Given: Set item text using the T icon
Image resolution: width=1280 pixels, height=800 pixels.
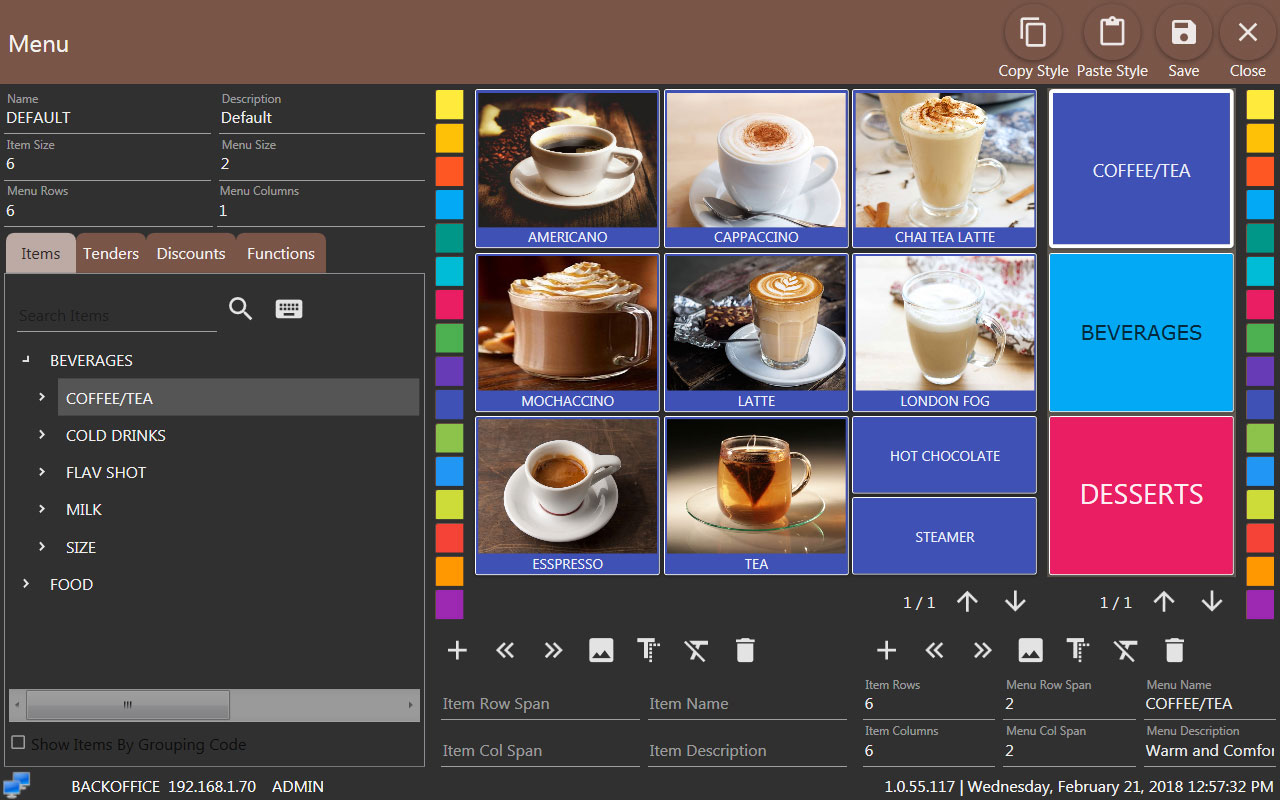Looking at the screenshot, I should [648, 650].
